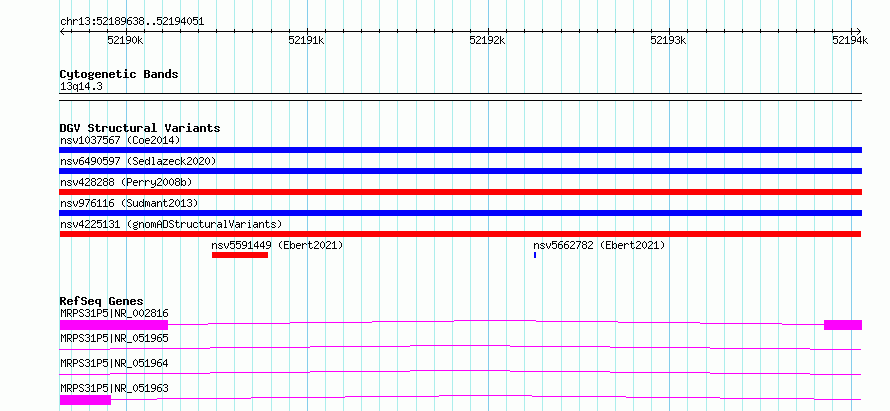Click the 52190k ruler tick label
This screenshot has width=890, height=411.
pos(125,40)
